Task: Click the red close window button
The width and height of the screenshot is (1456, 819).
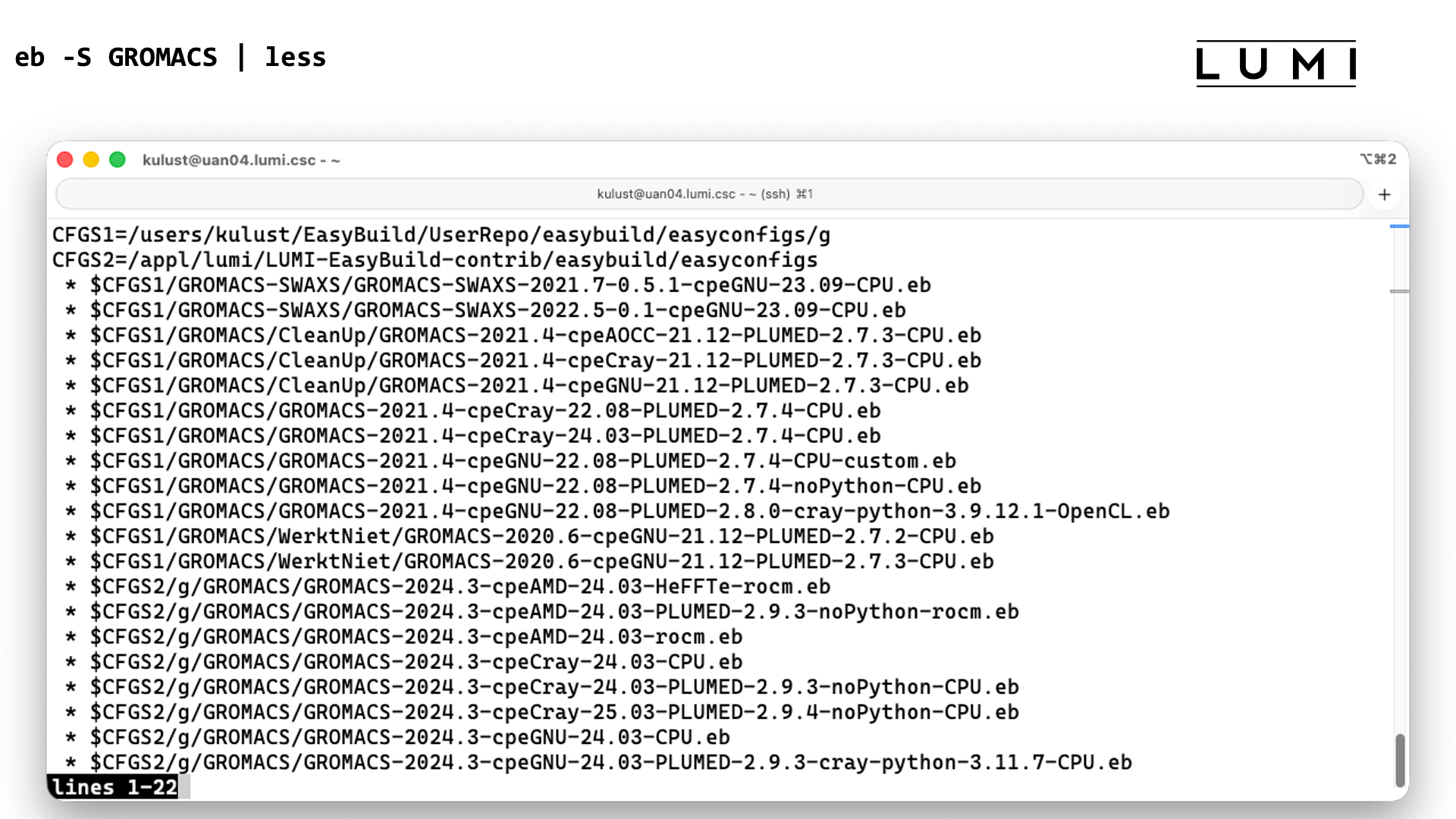Action: click(x=65, y=160)
